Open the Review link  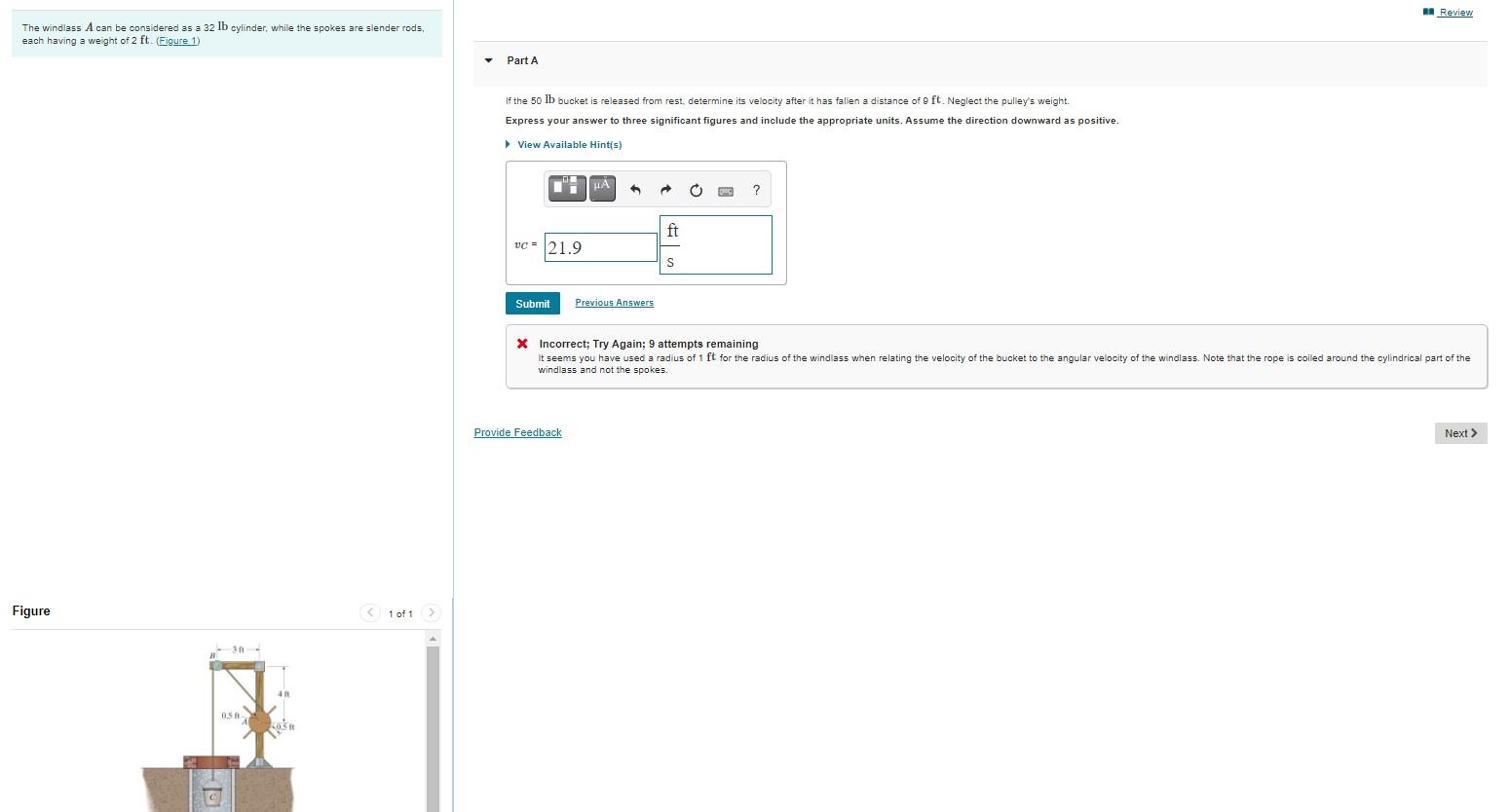1455,12
